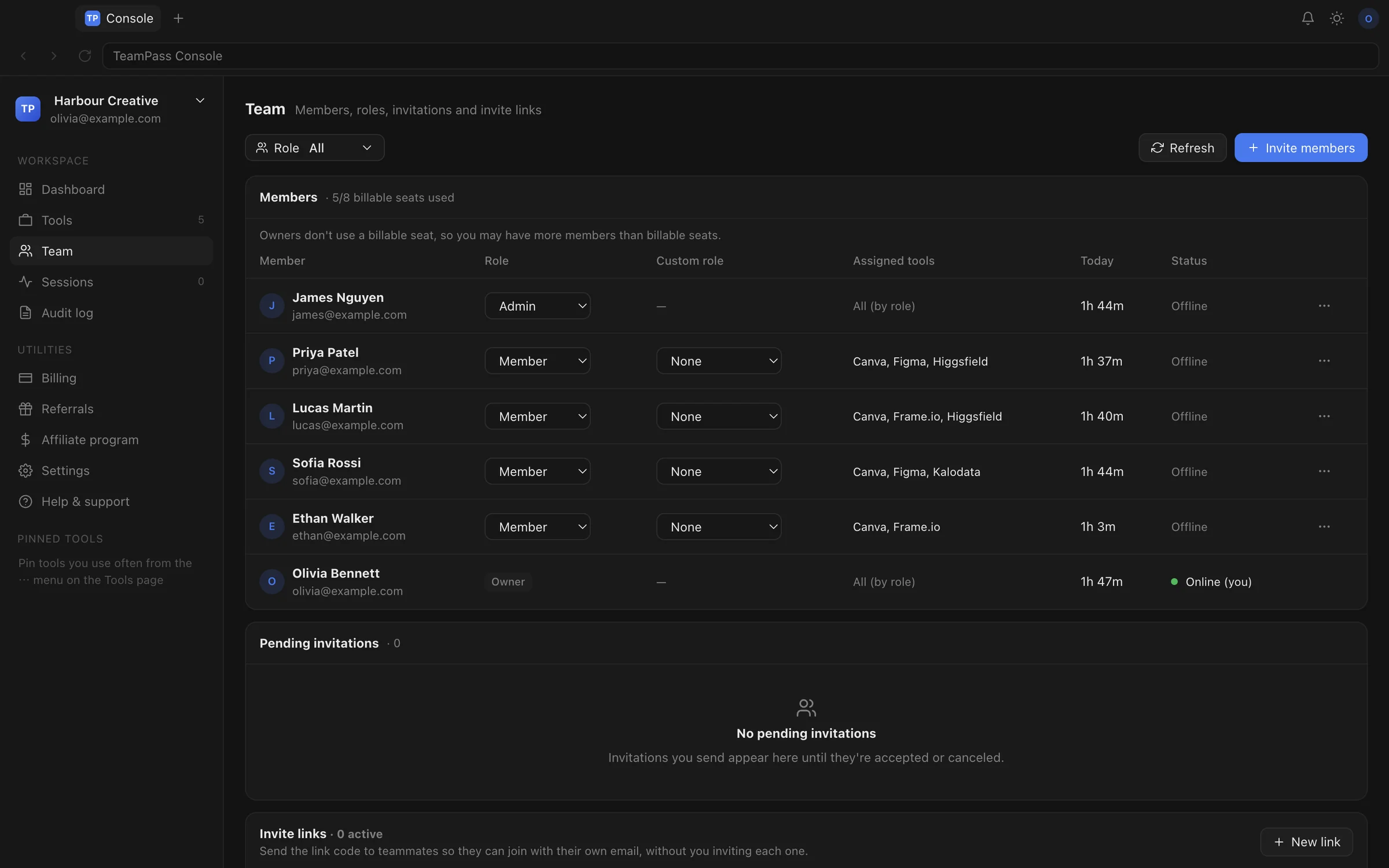
Task: Open more actions for Lucas Martin
Action: (1324, 416)
